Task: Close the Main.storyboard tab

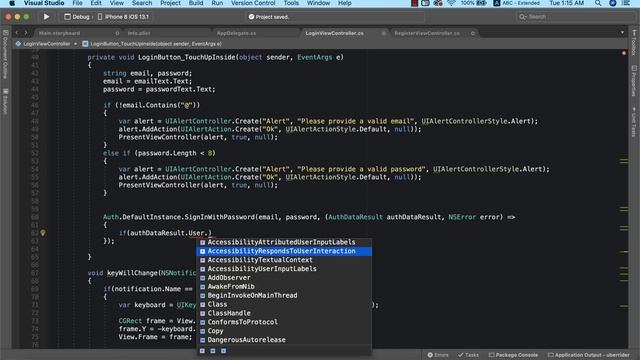Action: point(117,33)
